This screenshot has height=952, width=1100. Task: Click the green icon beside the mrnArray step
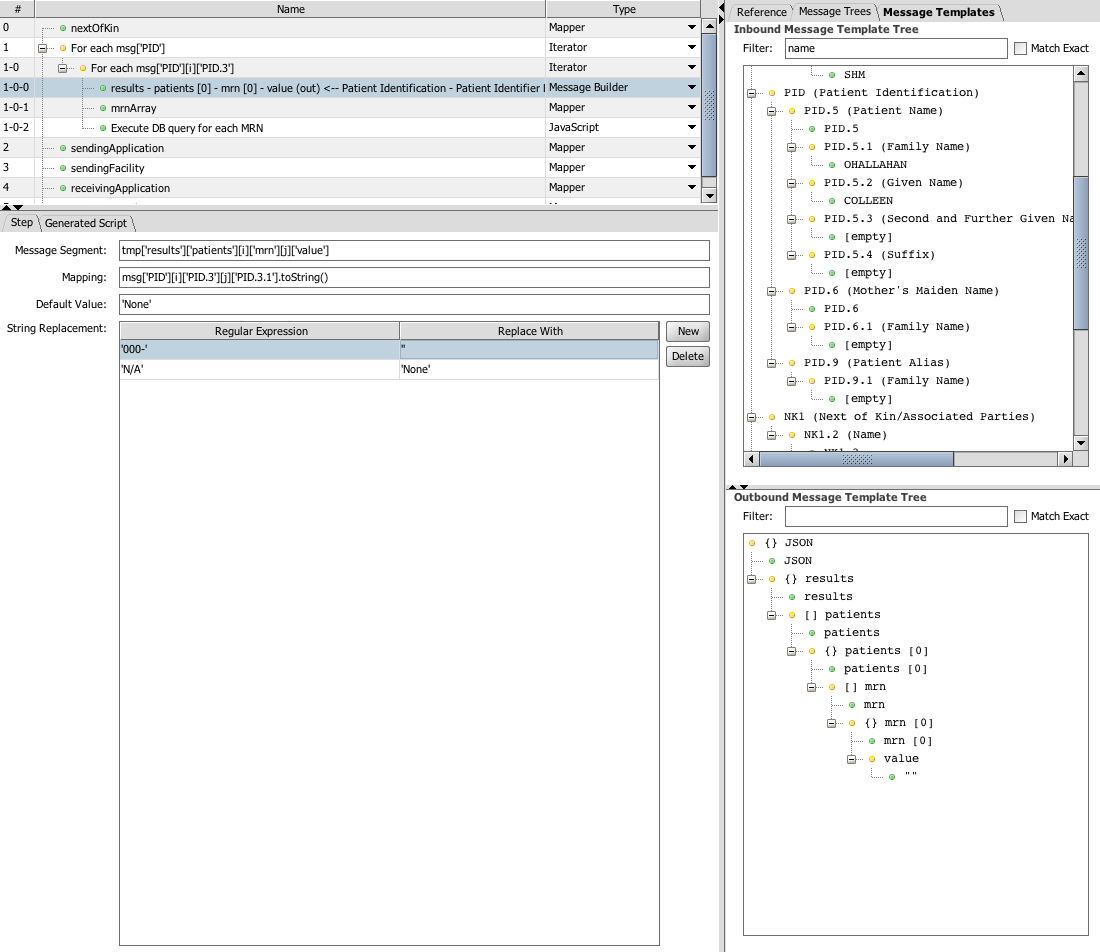click(x=102, y=108)
